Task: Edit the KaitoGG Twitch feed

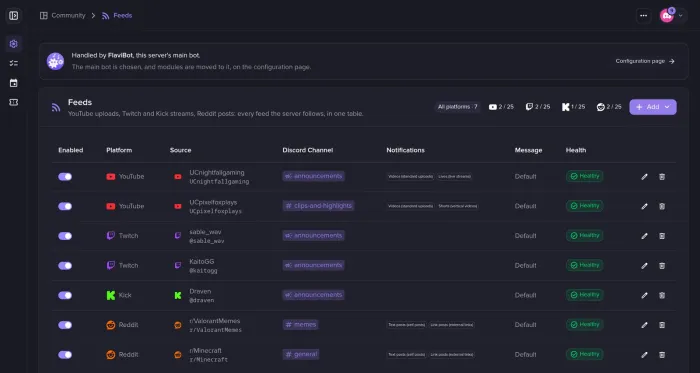Action: (x=644, y=265)
